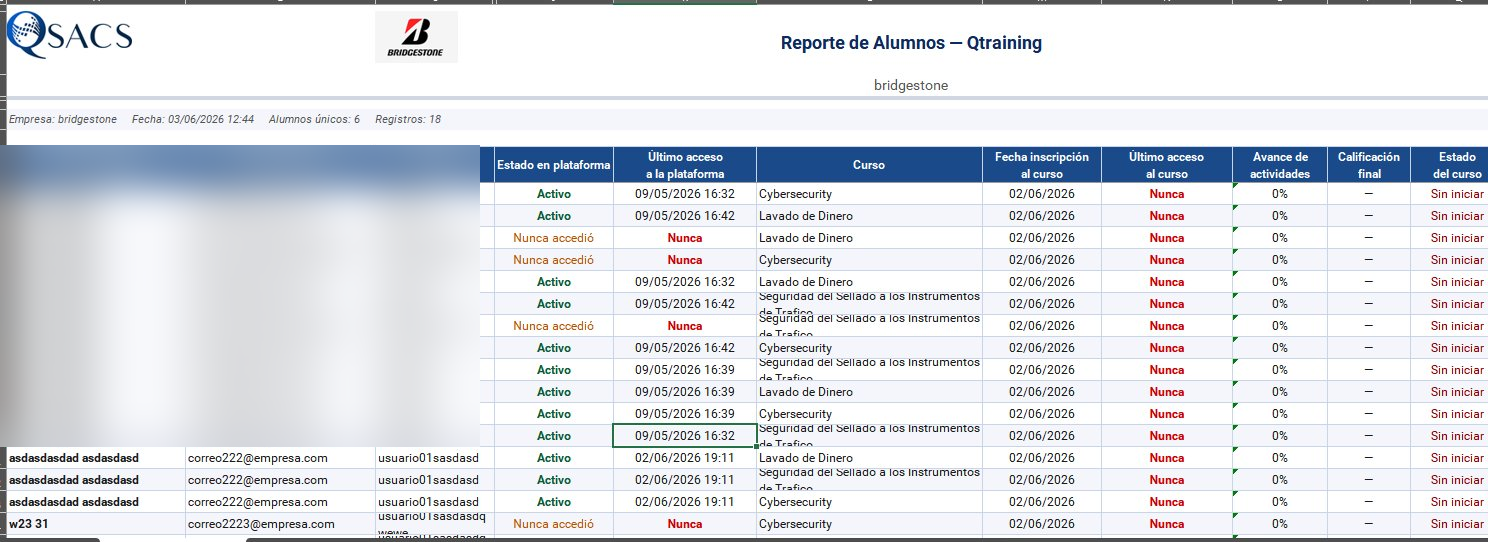1488x542 pixels.
Task: Select 'Lavado de Dinero' in the 09/05/2026 16:42 row
Action: coord(806,216)
